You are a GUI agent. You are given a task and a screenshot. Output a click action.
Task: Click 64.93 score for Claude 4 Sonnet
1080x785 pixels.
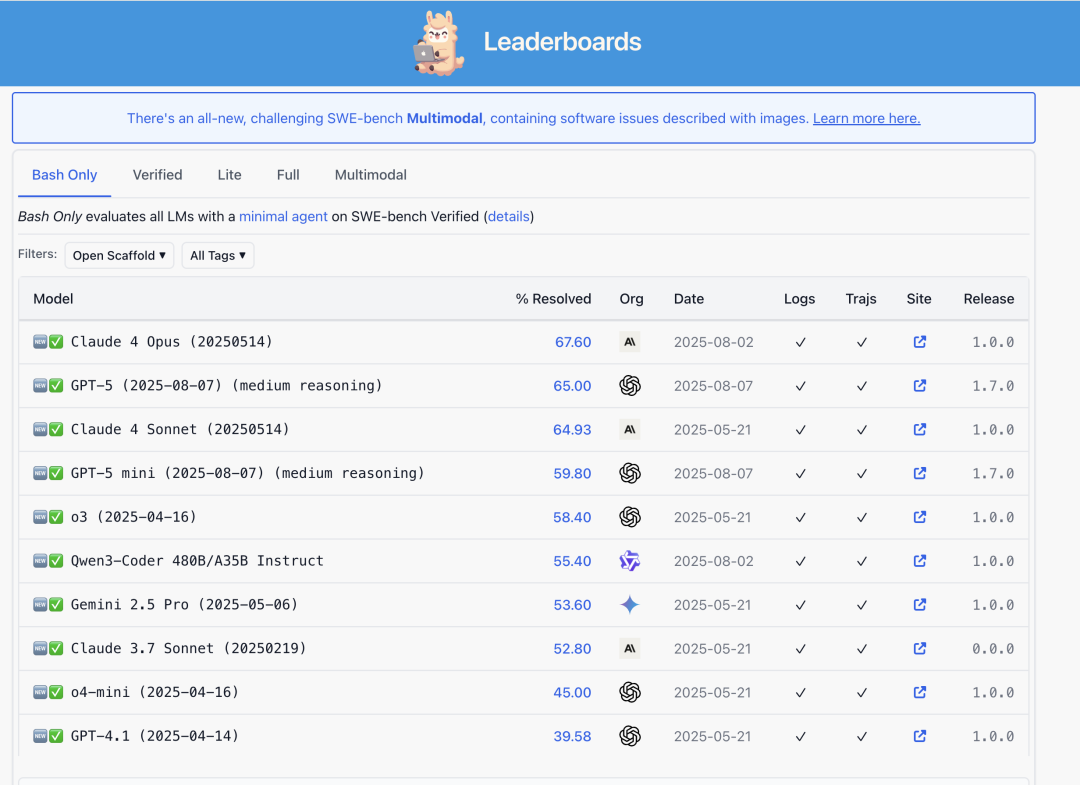572,430
